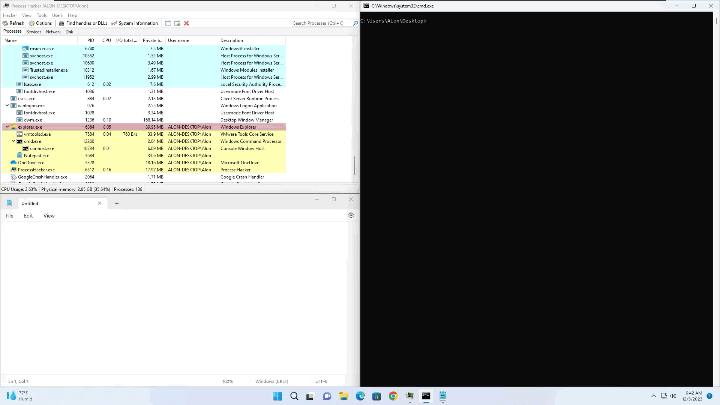Switch to the Services tab

pos(34,32)
